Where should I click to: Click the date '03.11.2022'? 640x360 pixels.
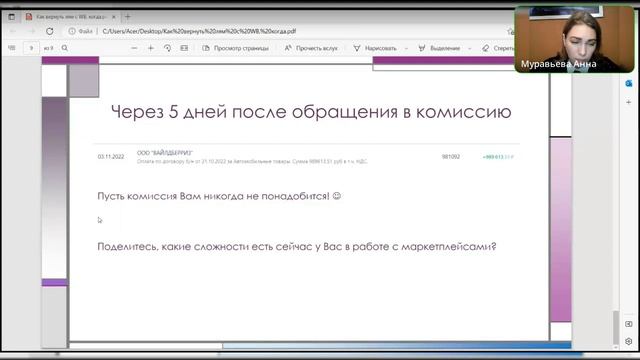point(111,157)
